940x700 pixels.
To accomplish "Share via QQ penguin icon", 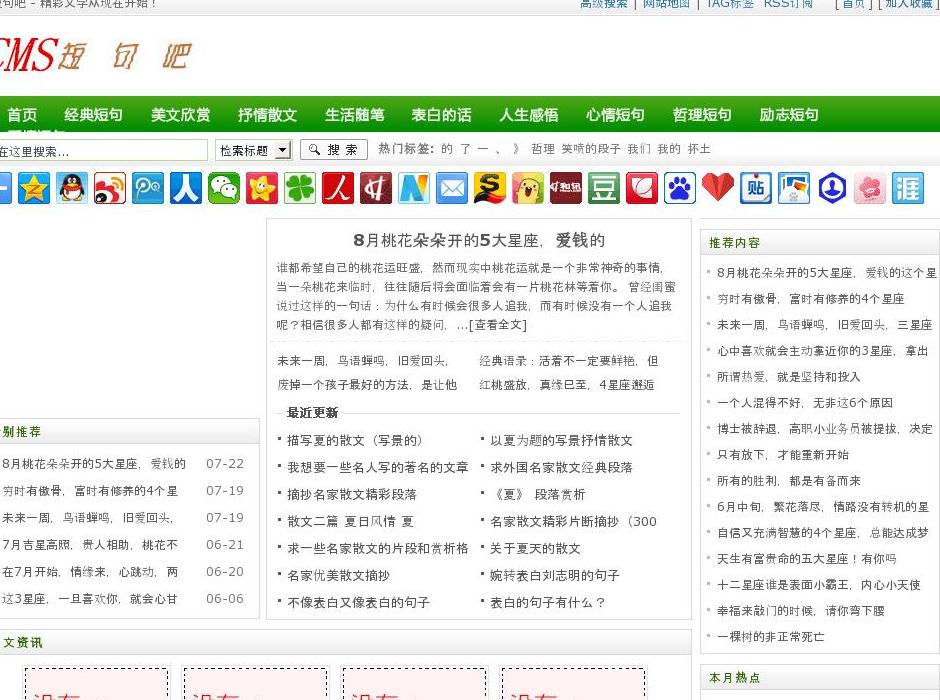I will click(72, 188).
